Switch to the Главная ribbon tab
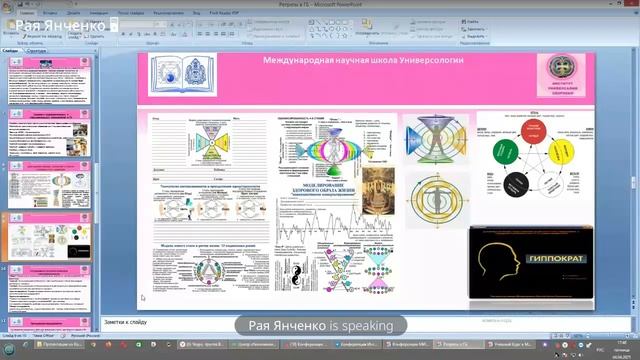 (27, 13)
